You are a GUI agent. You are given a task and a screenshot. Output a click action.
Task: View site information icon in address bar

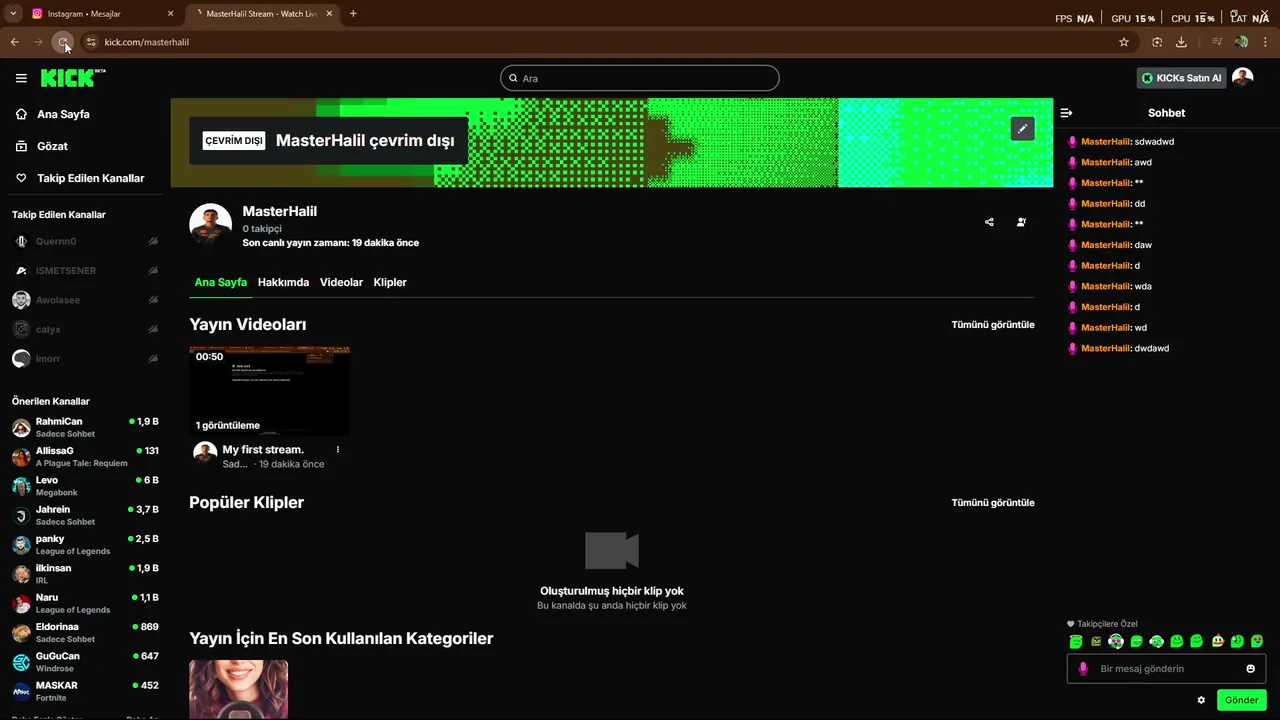pos(91,42)
